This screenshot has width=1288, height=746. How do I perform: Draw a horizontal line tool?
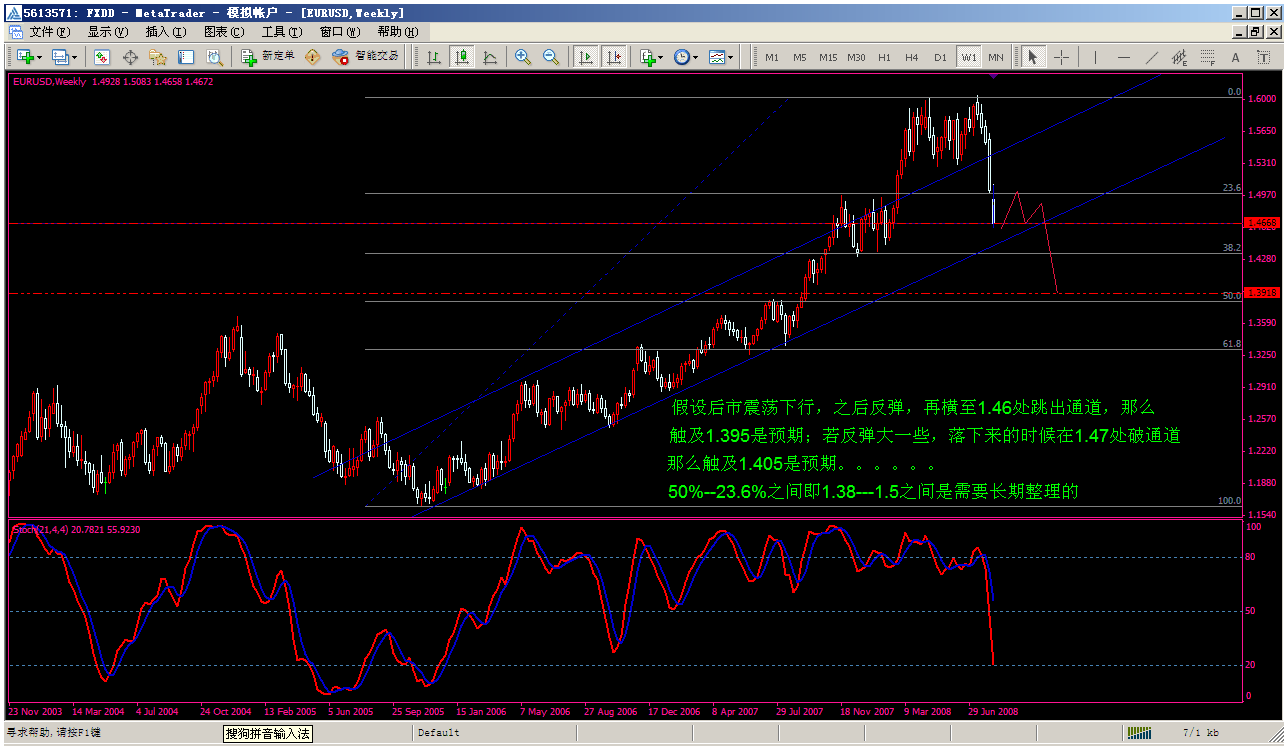coord(1123,57)
